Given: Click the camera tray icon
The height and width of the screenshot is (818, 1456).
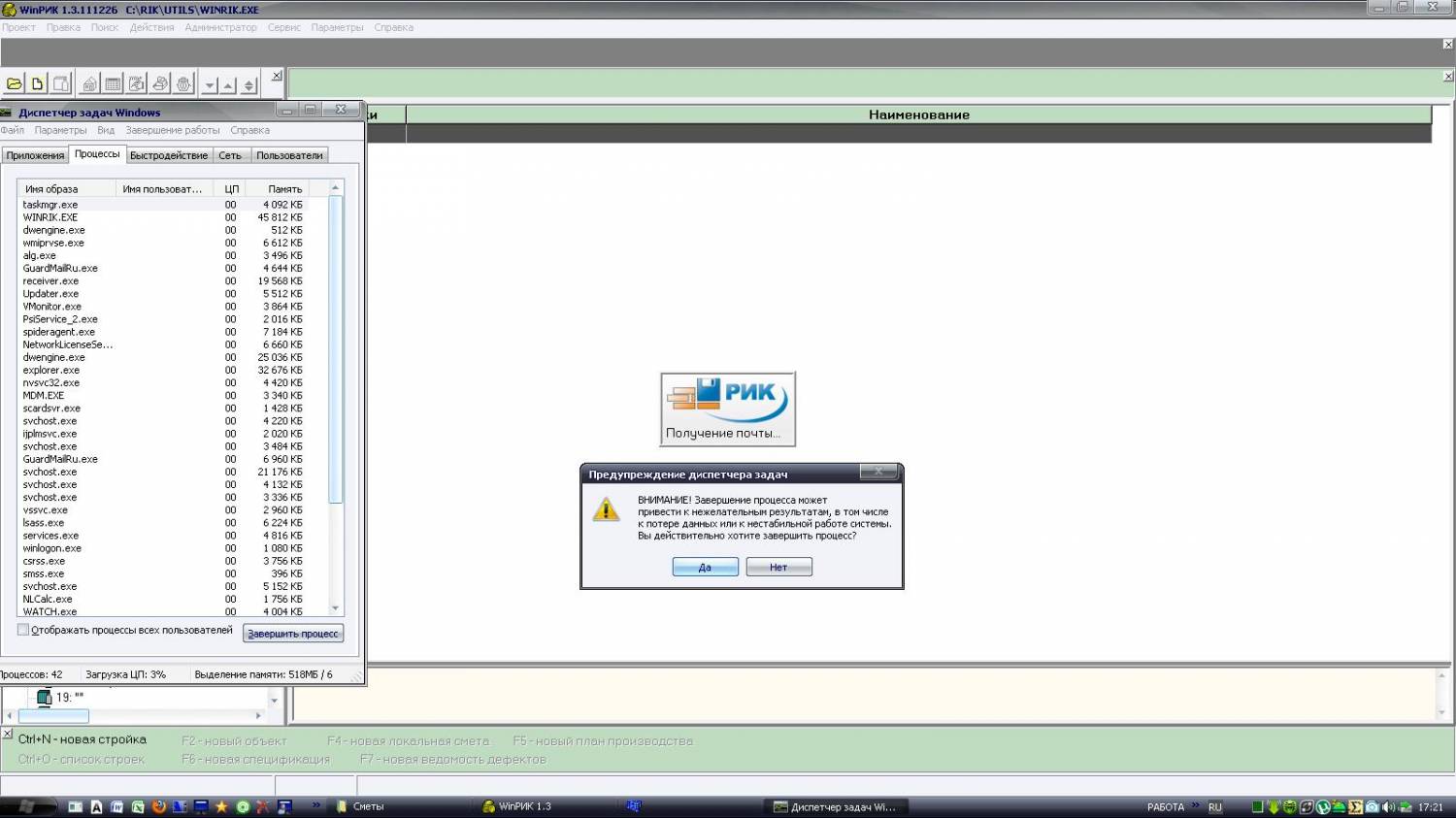Looking at the screenshot, I should (x=1372, y=807).
